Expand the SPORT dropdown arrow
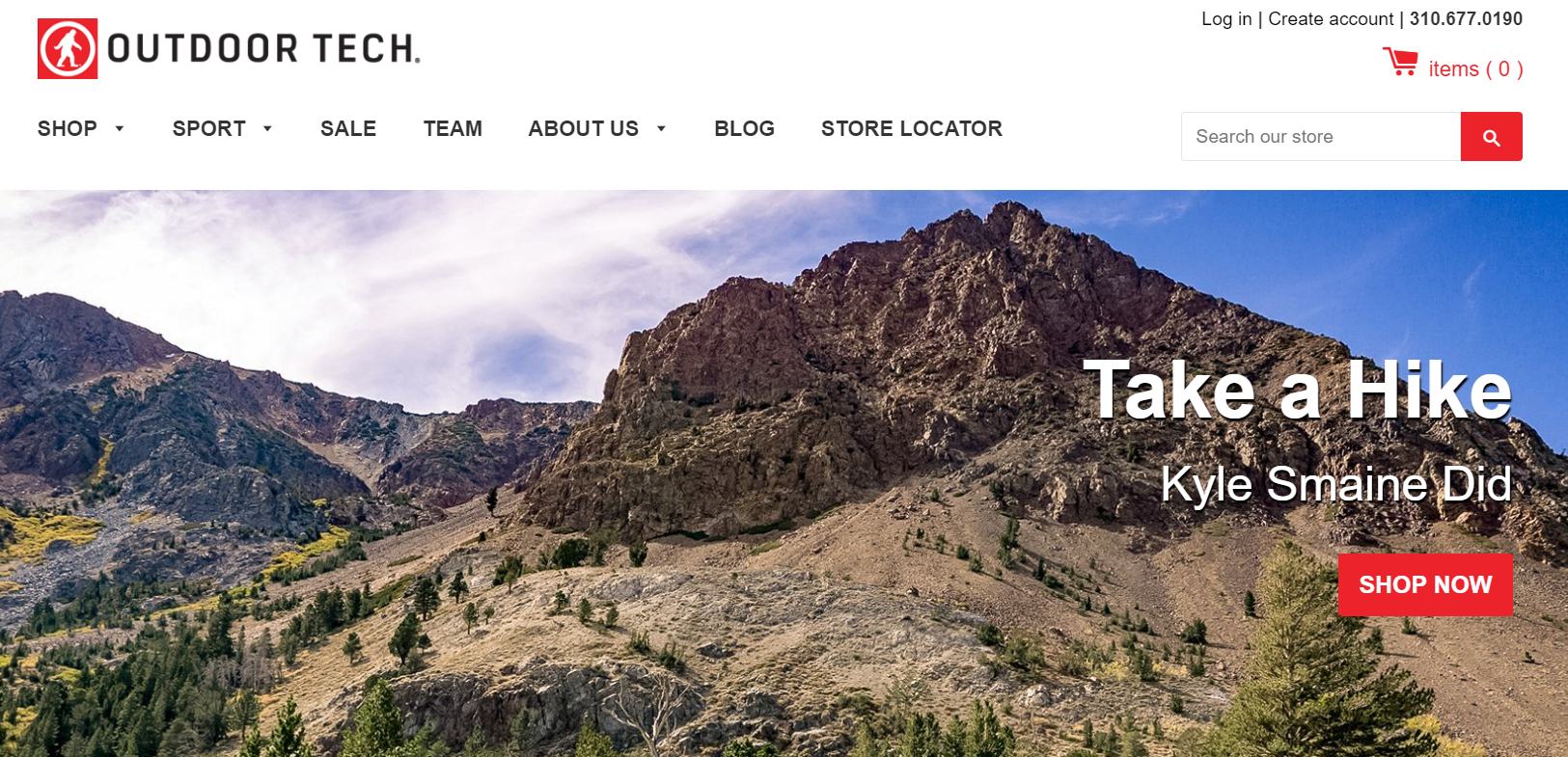1568x757 pixels. pyautogui.click(x=267, y=129)
